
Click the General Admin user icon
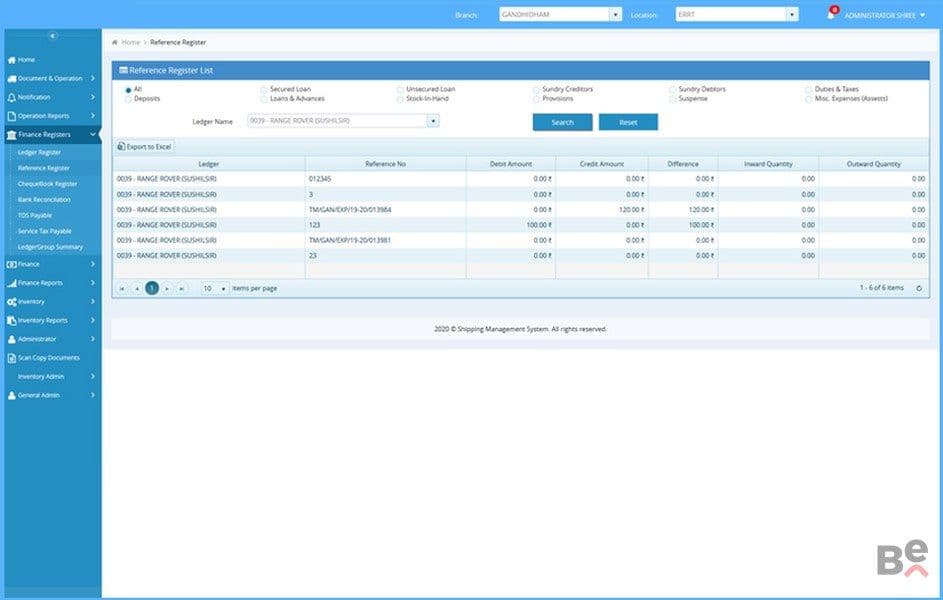coord(11,395)
